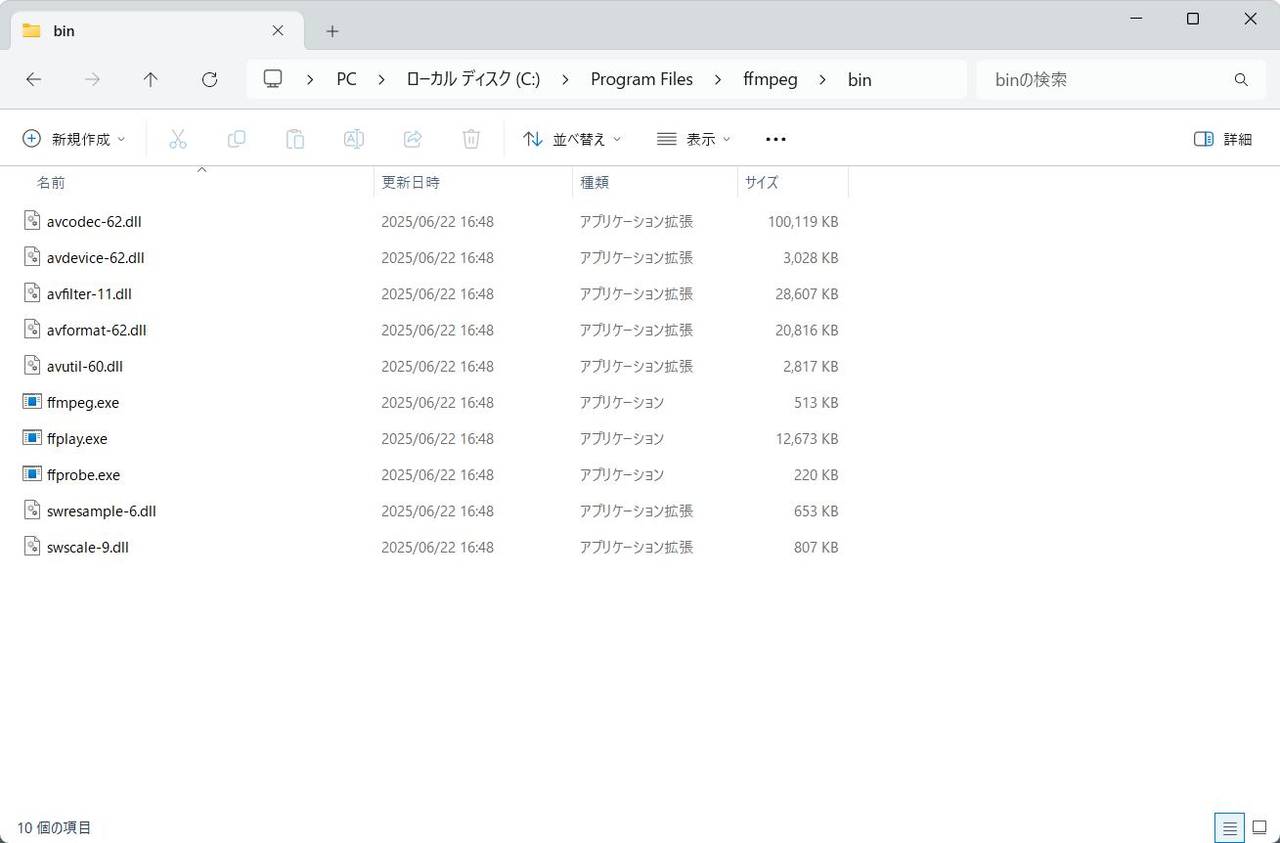Image resolution: width=1280 pixels, height=843 pixels.
Task: Click the search magnifier icon
Action: coord(1241,79)
